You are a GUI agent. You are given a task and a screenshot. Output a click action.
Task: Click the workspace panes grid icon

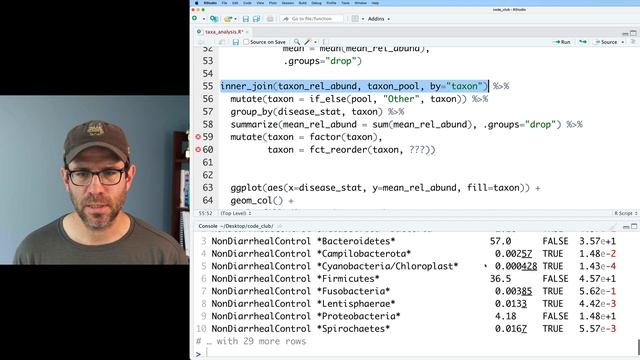(x=355, y=19)
